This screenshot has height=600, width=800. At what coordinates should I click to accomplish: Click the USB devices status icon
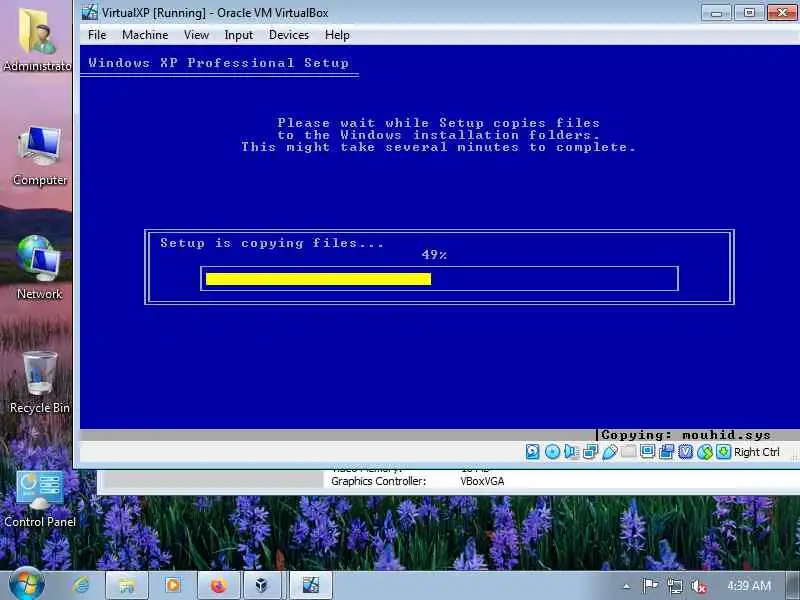(610, 452)
